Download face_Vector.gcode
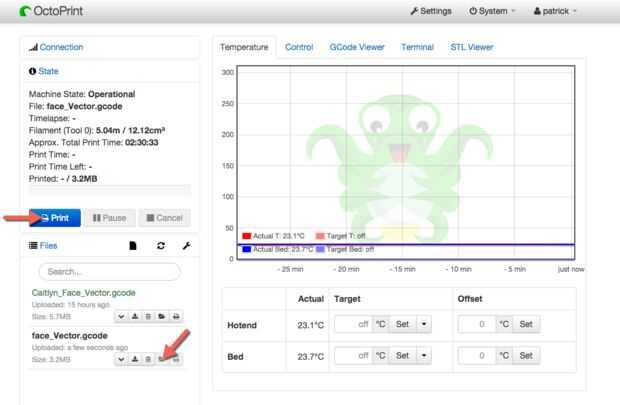Image resolution: width=620 pixels, height=405 pixels. click(x=135, y=359)
